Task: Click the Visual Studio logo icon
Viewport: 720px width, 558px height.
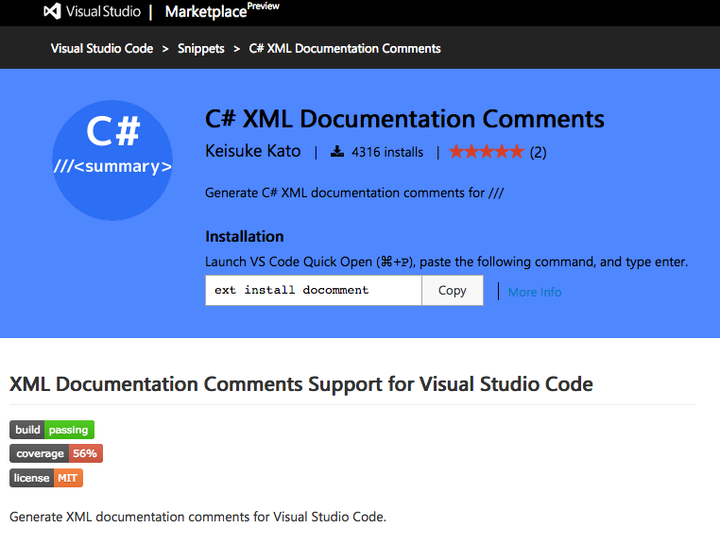Action: coord(52,11)
